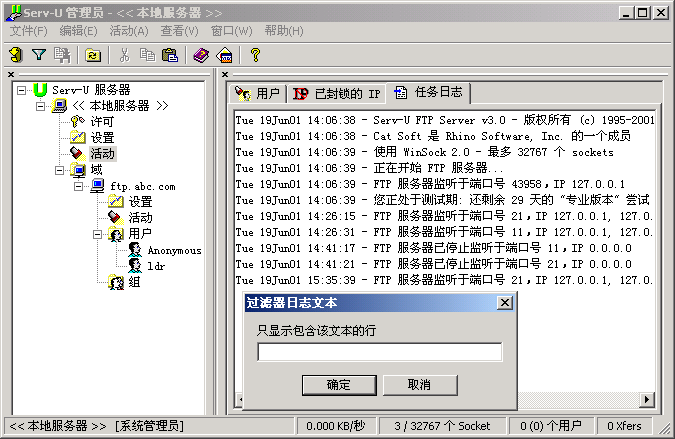The height and width of the screenshot is (439, 675).
Task: Switch to the 任务日志 tab
Action: [428, 92]
